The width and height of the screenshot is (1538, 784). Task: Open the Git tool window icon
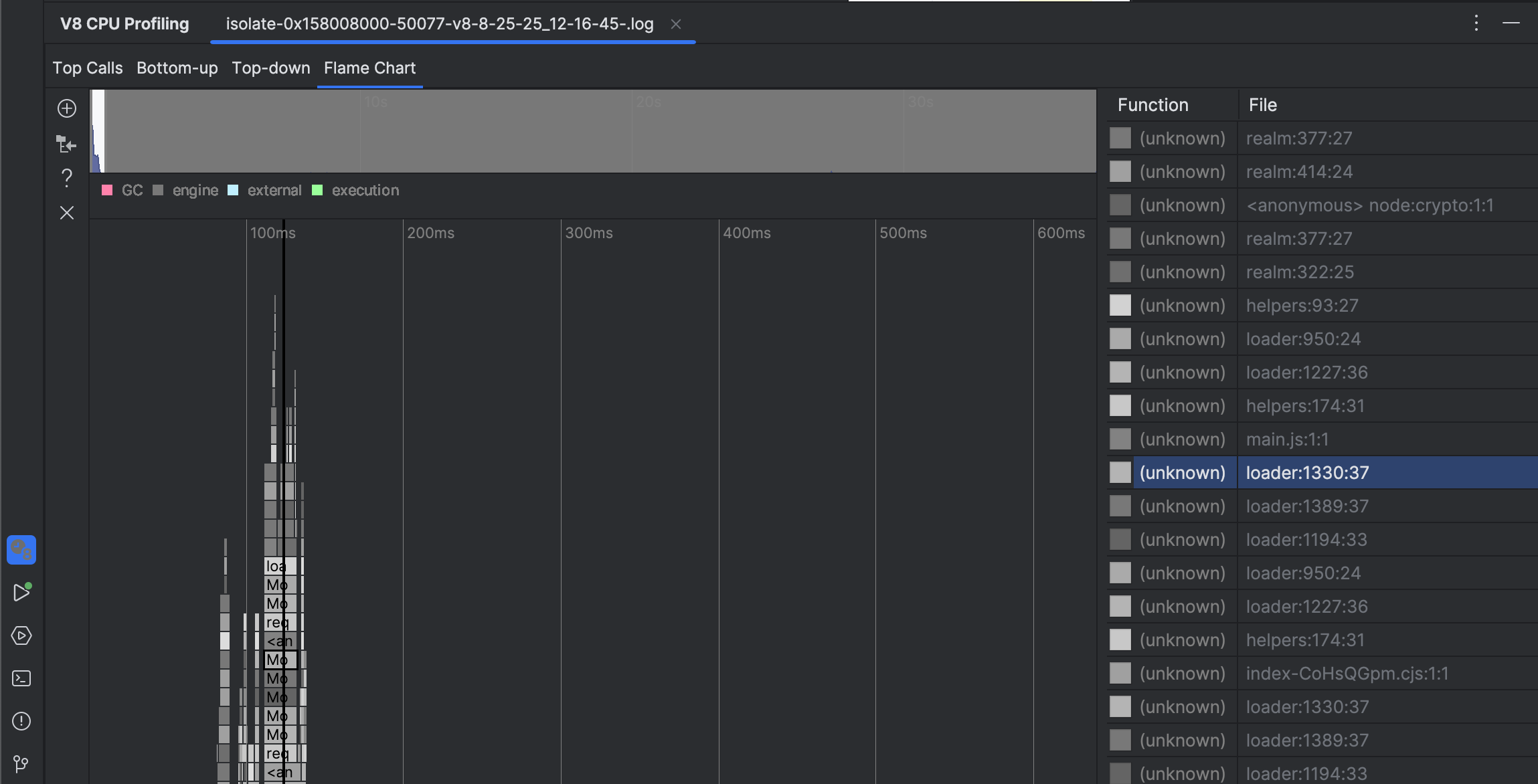[21, 765]
